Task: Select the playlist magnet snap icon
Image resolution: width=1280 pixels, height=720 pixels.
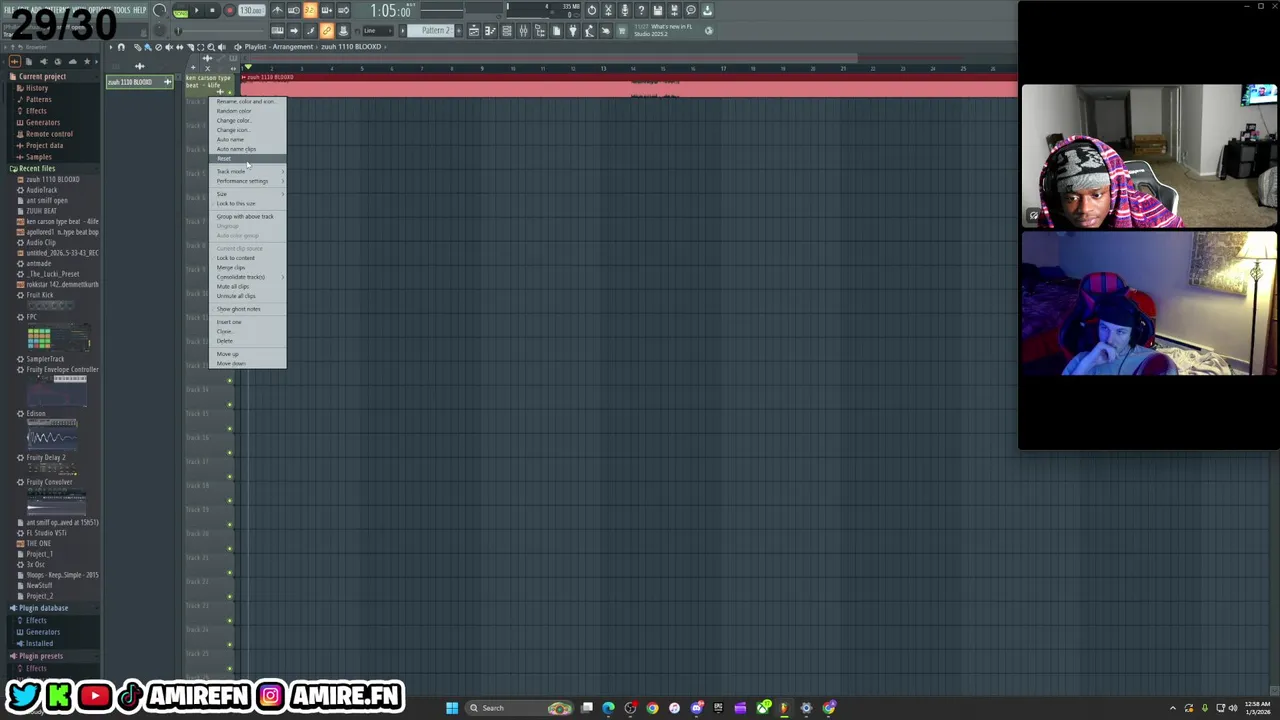Action: 122,47
